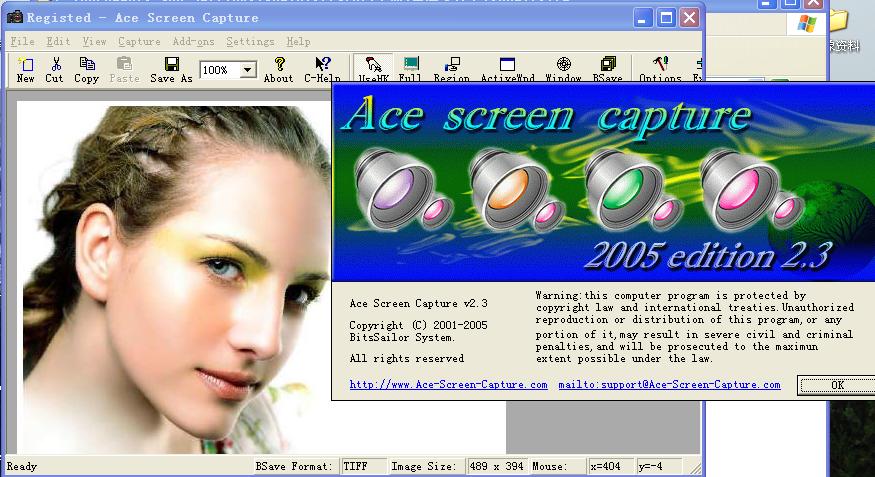Open the Help menu
The height and width of the screenshot is (477, 875).
tap(299, 41)
